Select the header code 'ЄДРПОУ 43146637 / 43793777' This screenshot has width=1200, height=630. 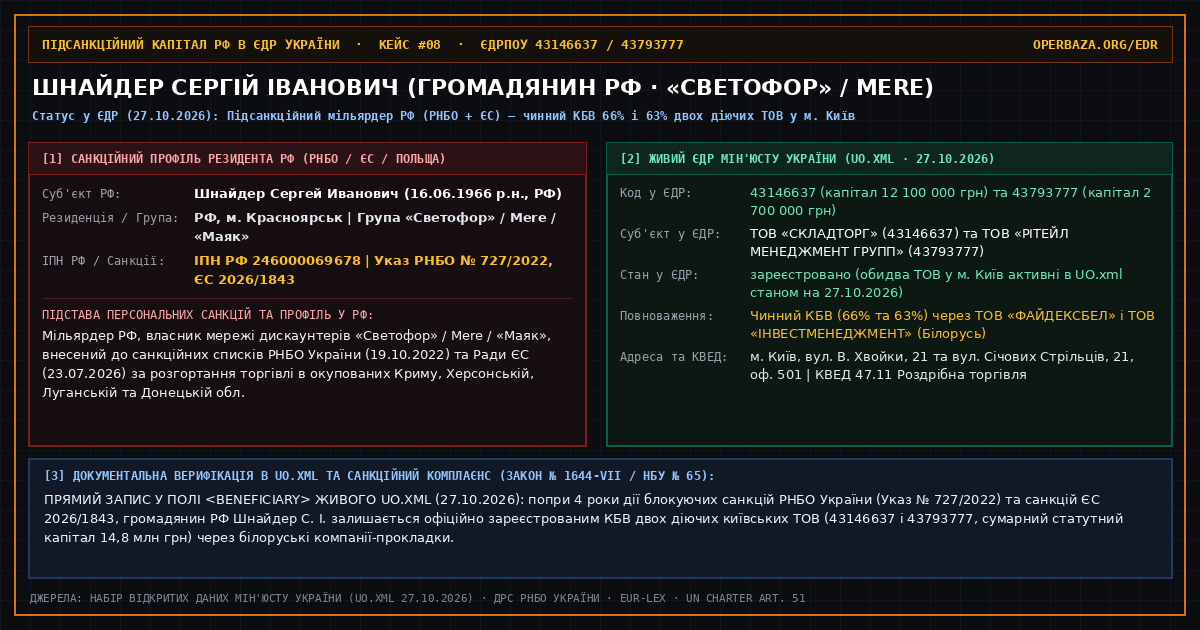pos(582,45)
